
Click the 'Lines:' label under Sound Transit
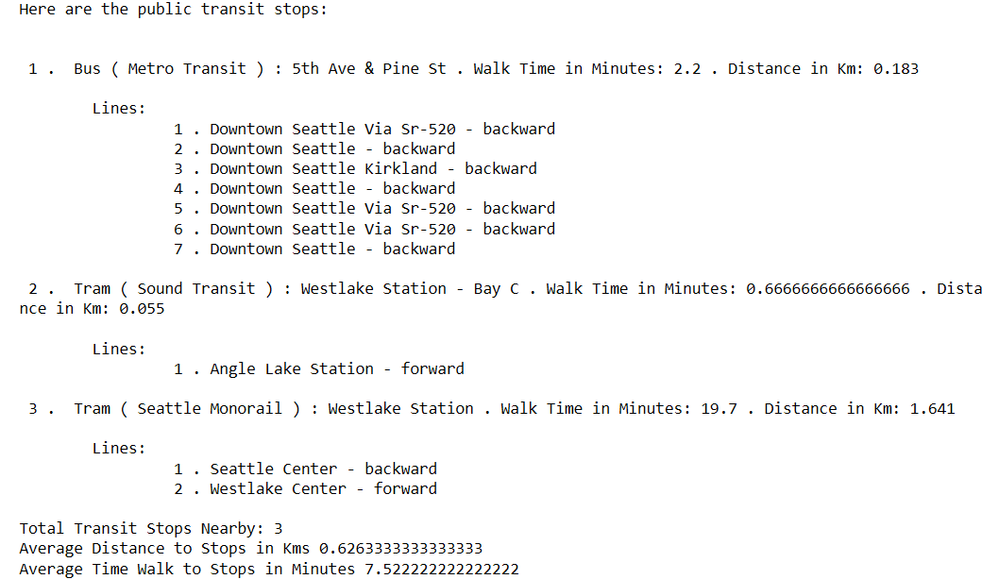point(119,349)
